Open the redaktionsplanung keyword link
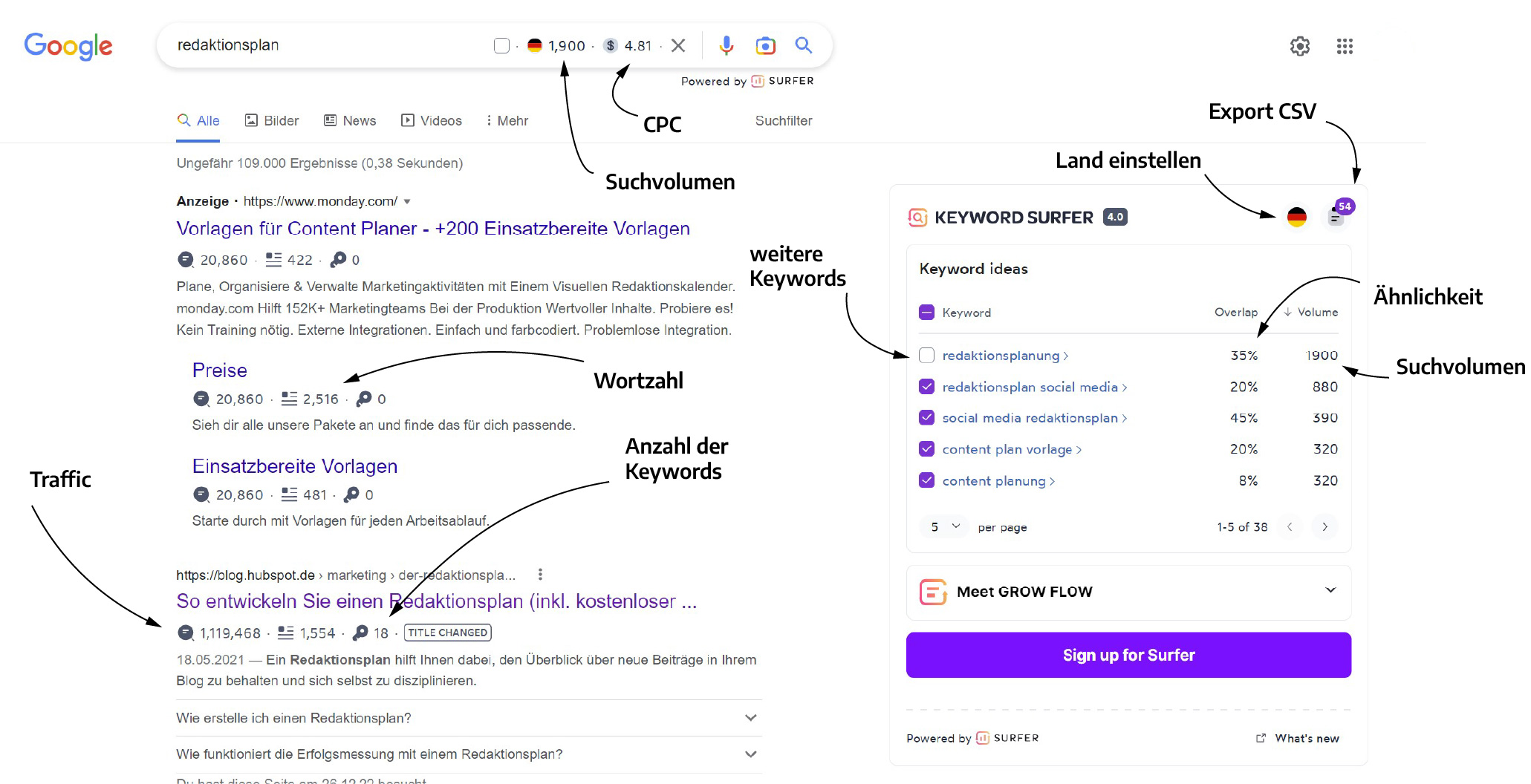Image resolution: width=1531 pixels, height=784 pixels. point(1005,356)
